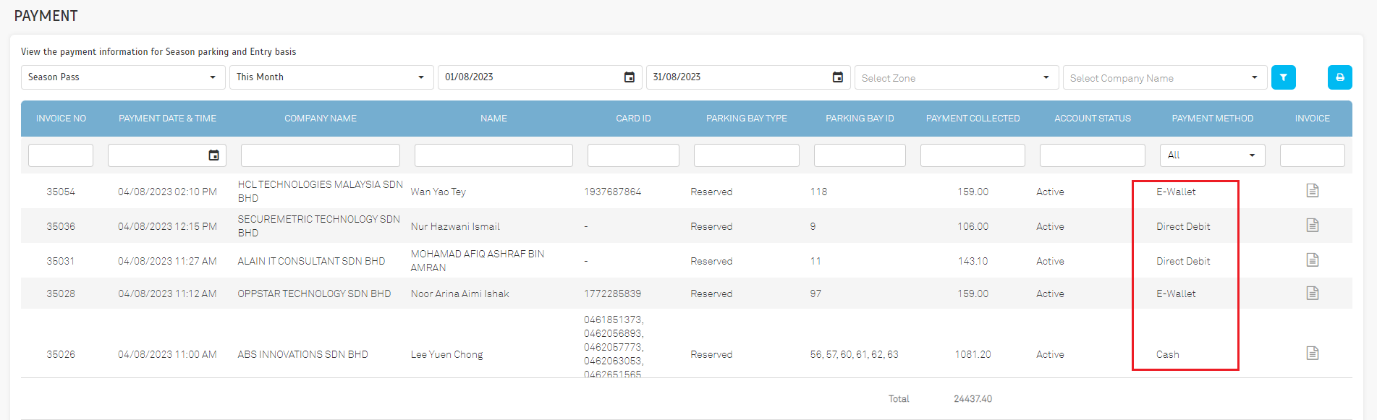
Task: Click the Payment Collected filter field
Action: (973, 155)
